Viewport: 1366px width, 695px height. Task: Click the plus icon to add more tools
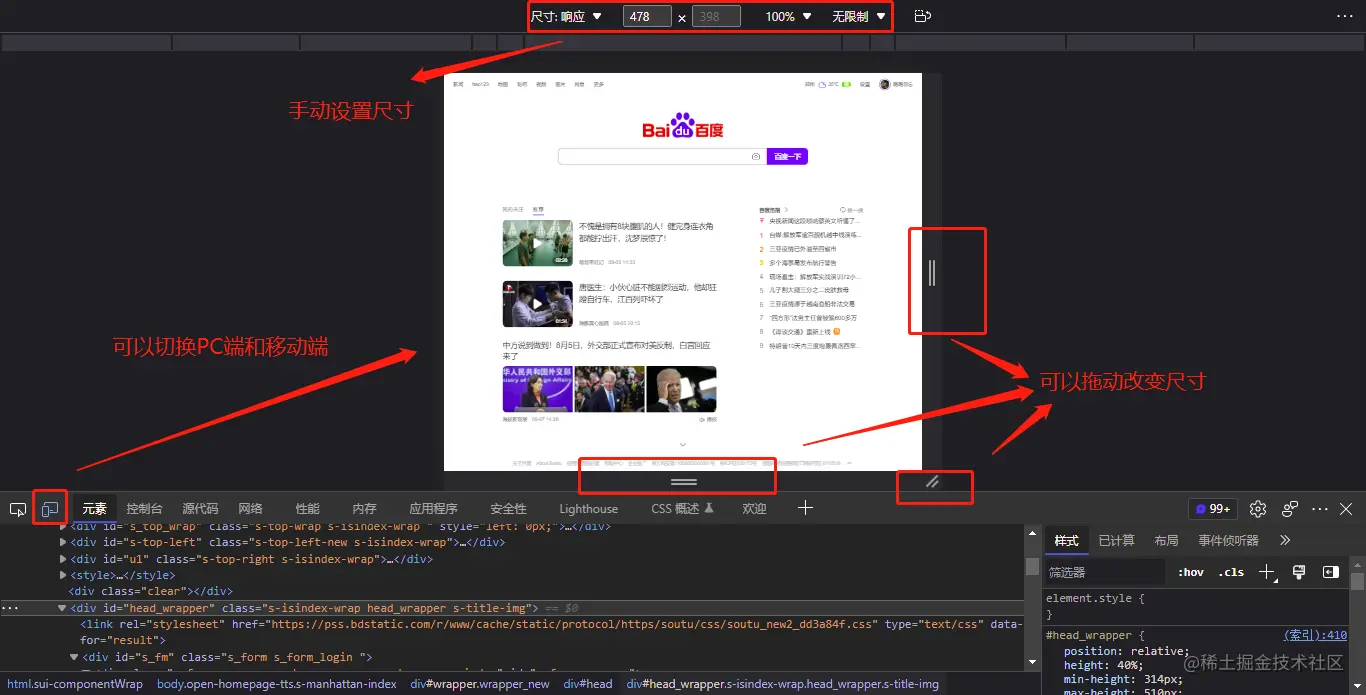[805, 508]
